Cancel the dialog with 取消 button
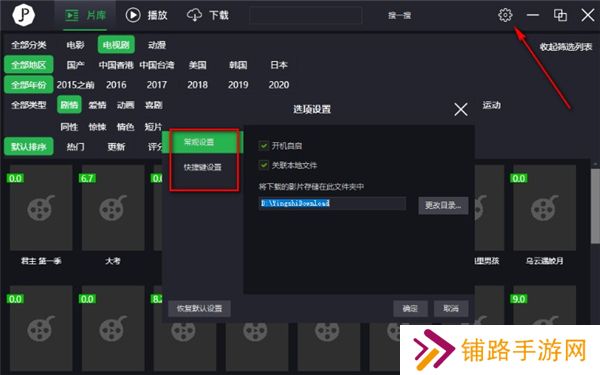 coord(451,308)
